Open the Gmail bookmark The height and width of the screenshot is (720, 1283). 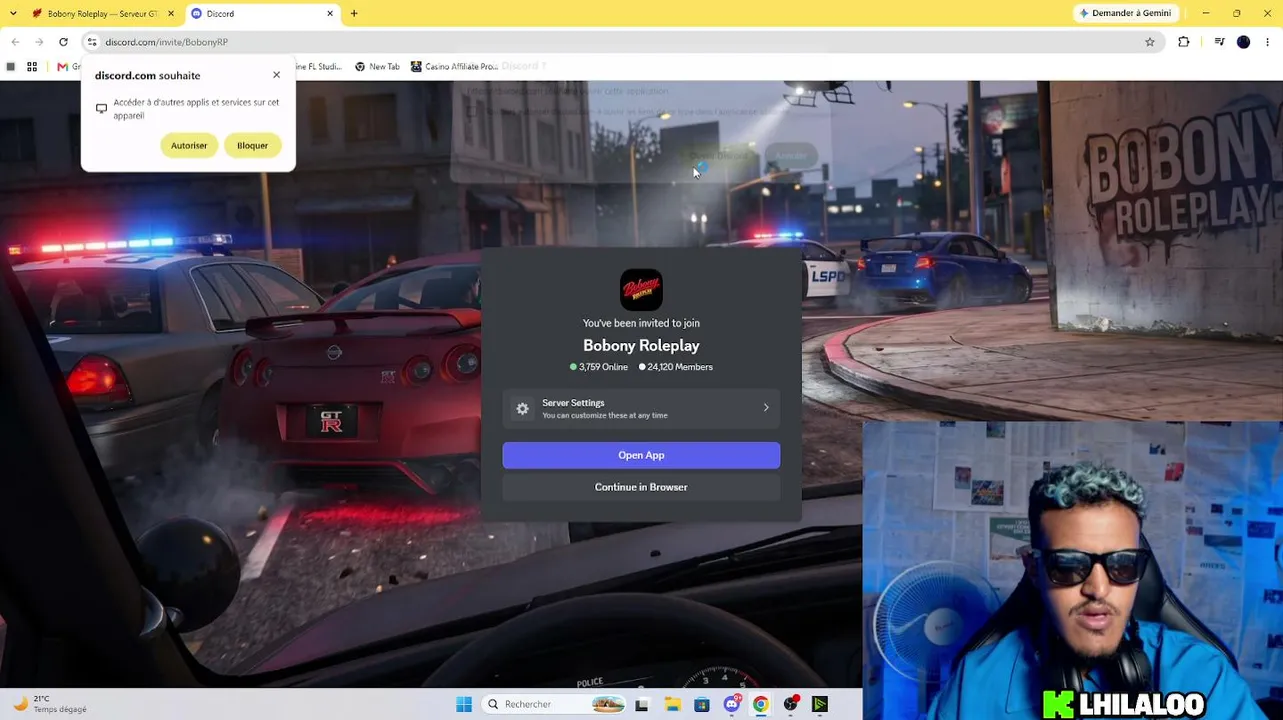coord(68,67)
